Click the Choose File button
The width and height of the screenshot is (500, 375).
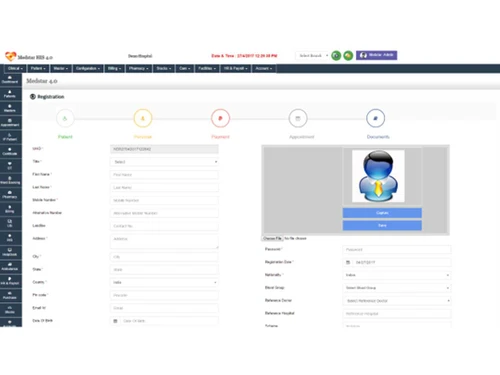(272, 238)
